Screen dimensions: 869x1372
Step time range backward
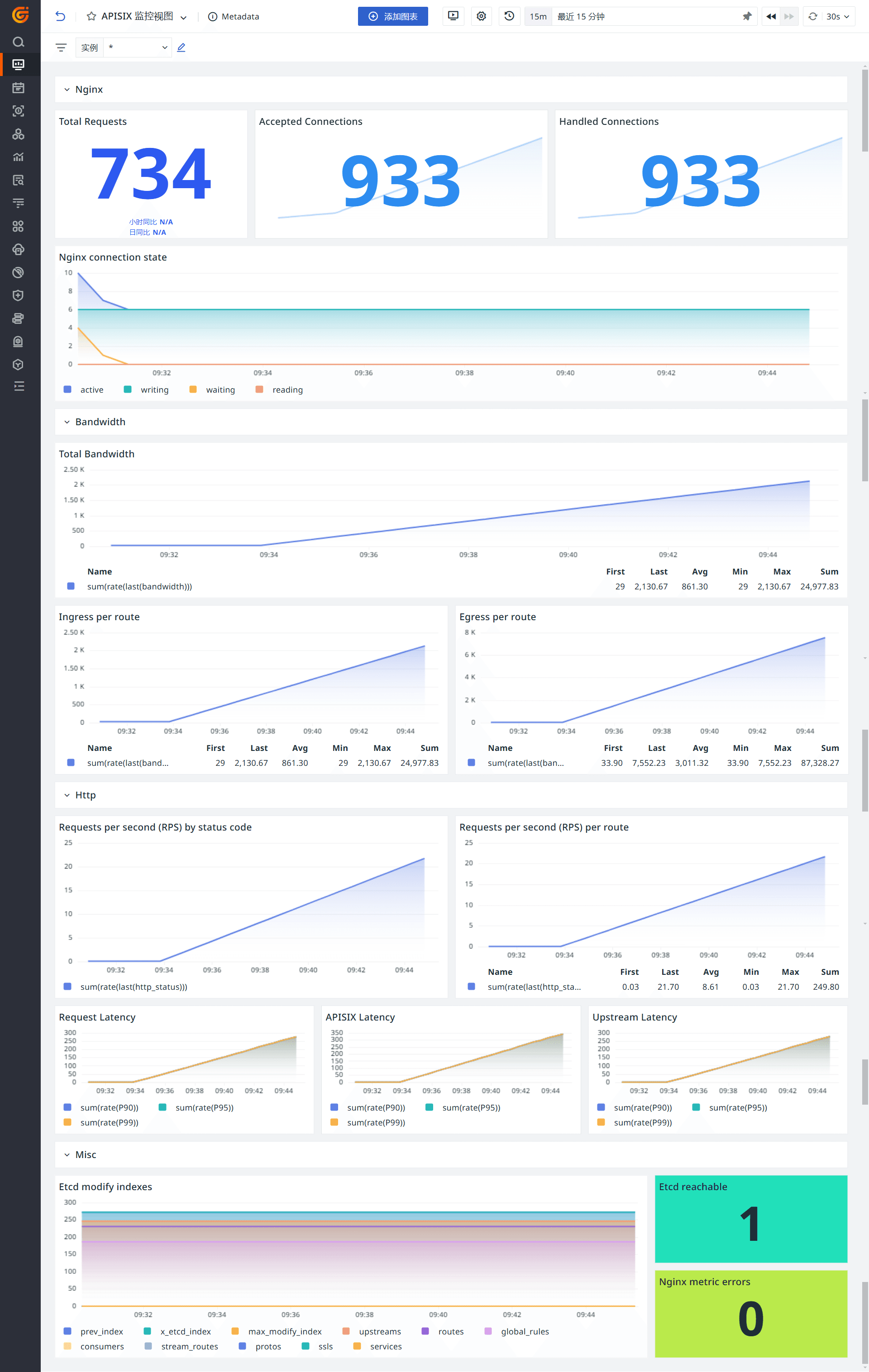tap(771, 17)
